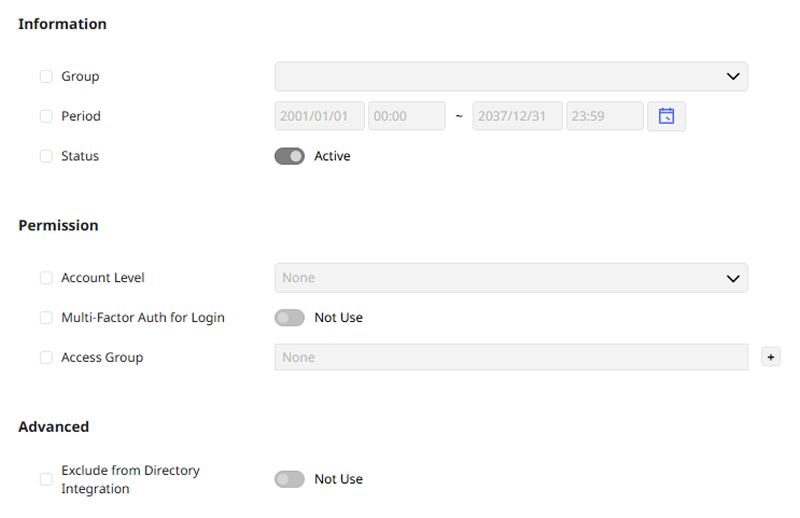Check Exclude from Directory Integration checkbox

coord(46,479)
